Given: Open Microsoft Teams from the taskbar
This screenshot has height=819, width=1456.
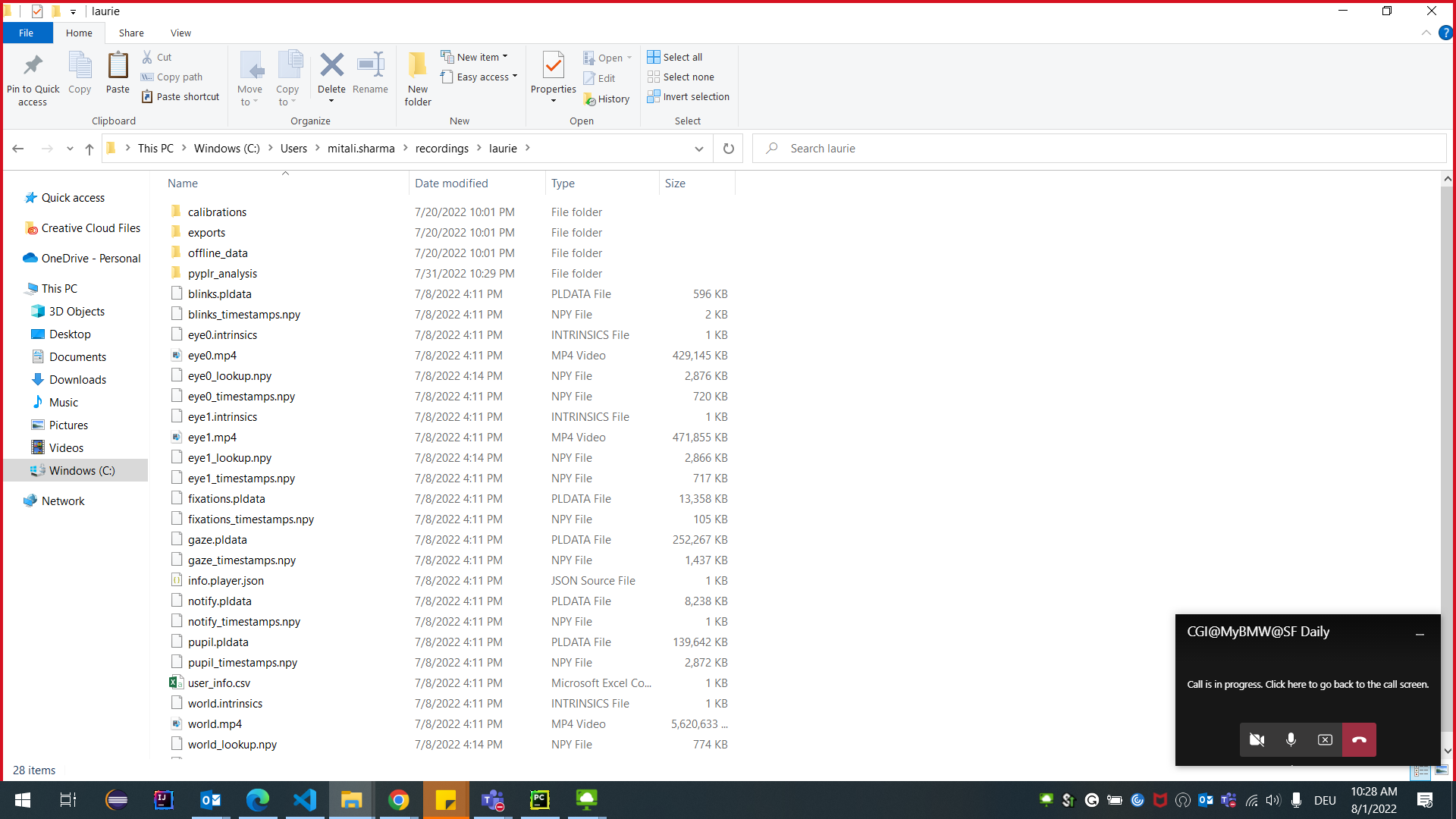Looking at the screenshot, I should click(x=492, y=799).
